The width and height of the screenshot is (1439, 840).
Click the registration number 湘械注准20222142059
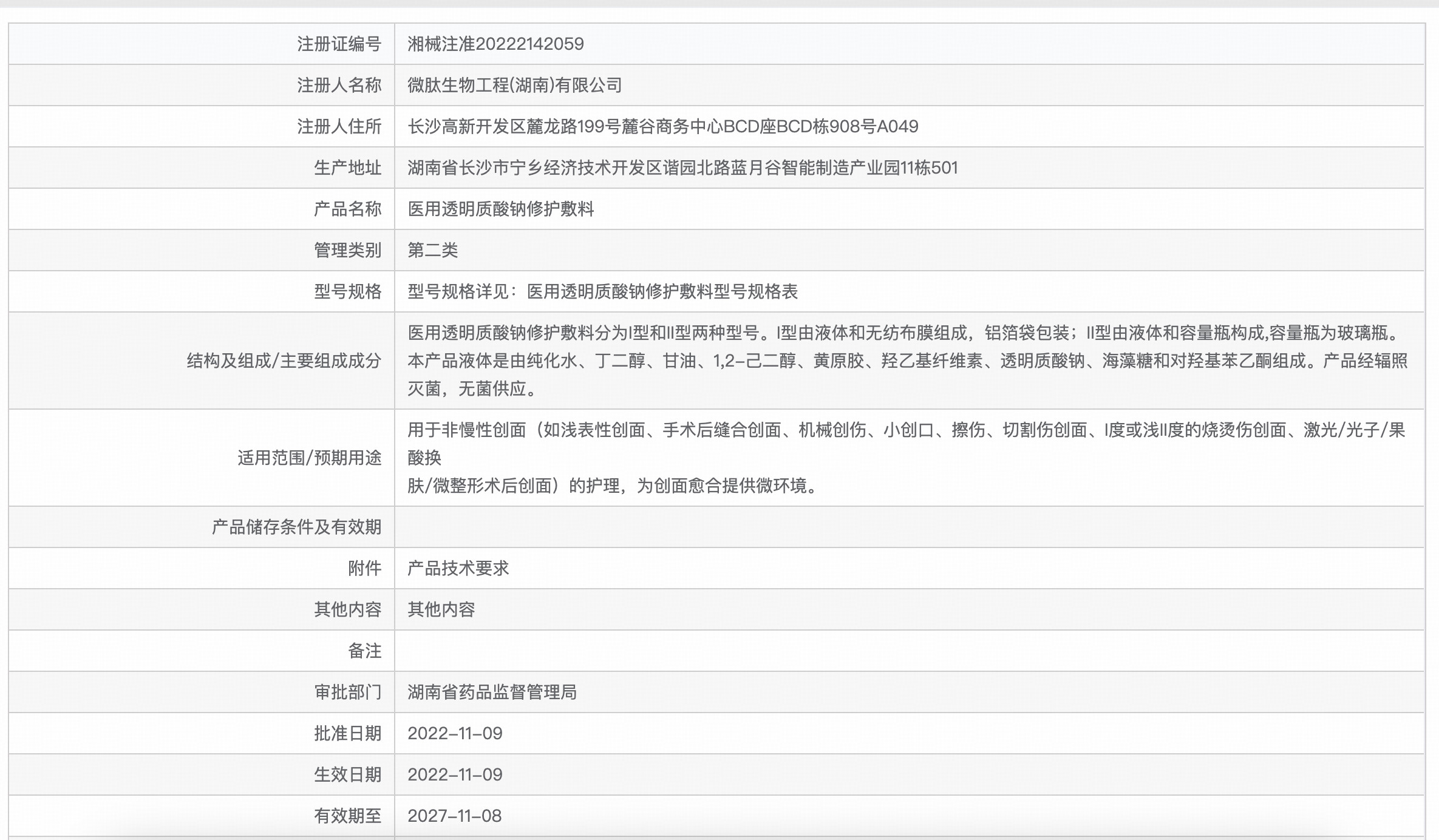pyautogui.click(x=495, y=44)
